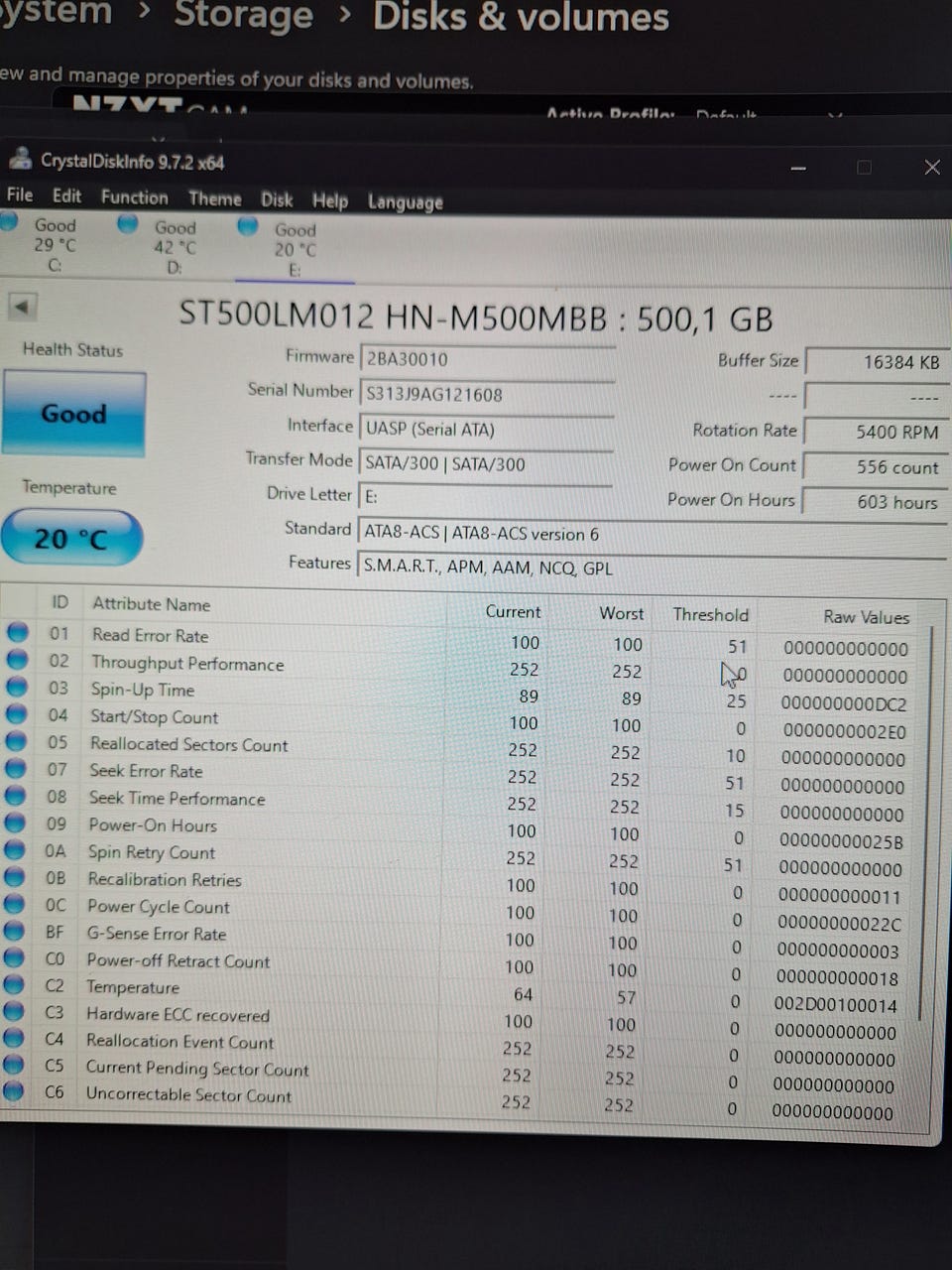Click the Current column header

[x=513, y=611]
